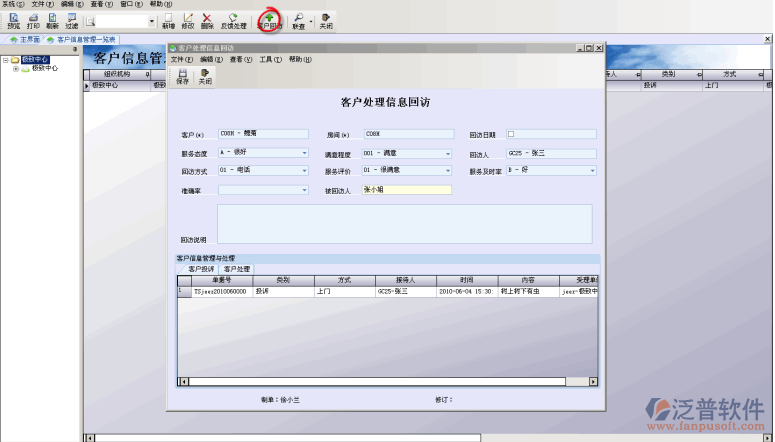The image size is (775, 442).
Task: Click 关闭 button in the dialog toolbar
Action: [205, 76]
